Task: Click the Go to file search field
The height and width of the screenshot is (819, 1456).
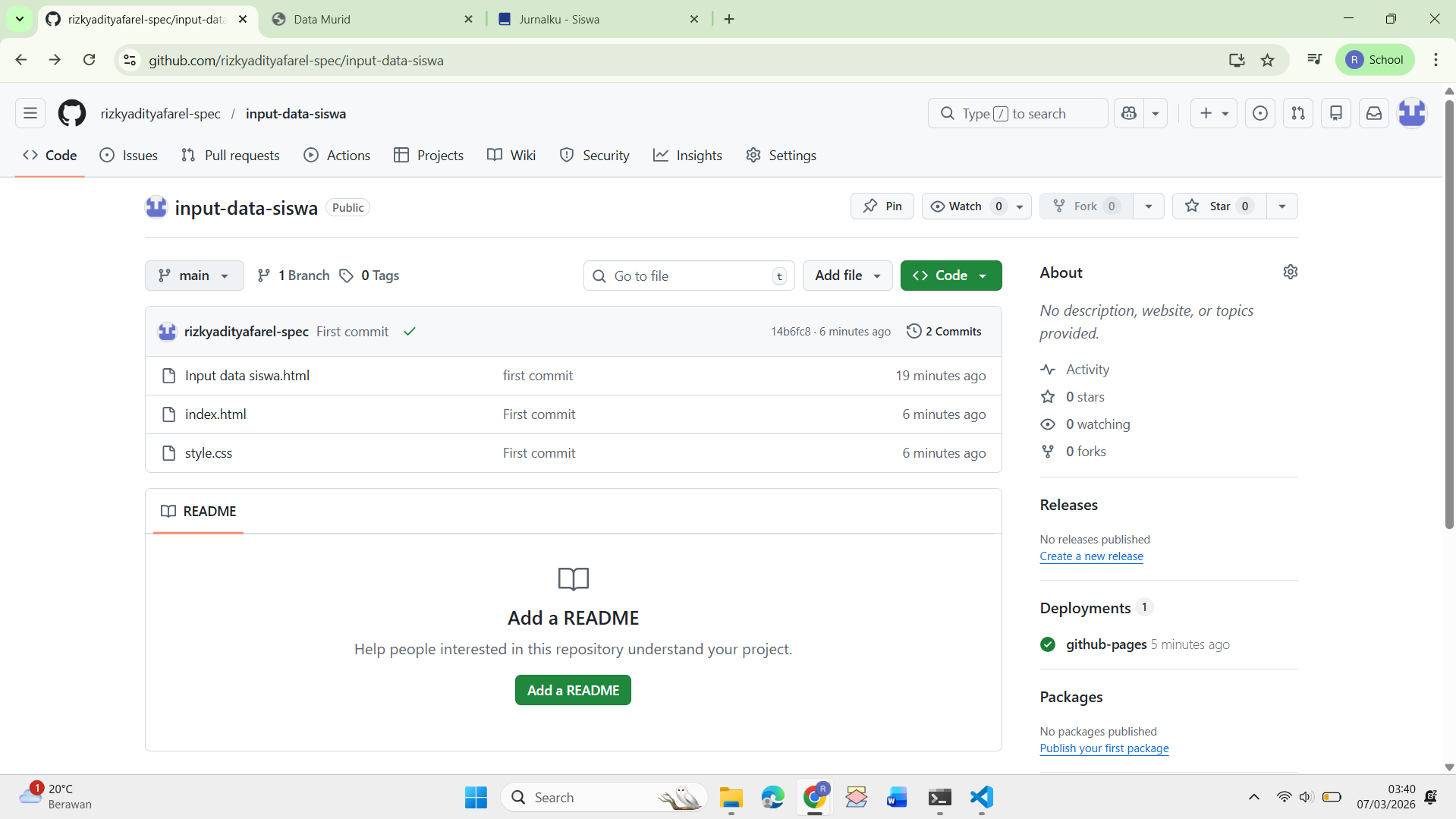Action: pos(687,275)
